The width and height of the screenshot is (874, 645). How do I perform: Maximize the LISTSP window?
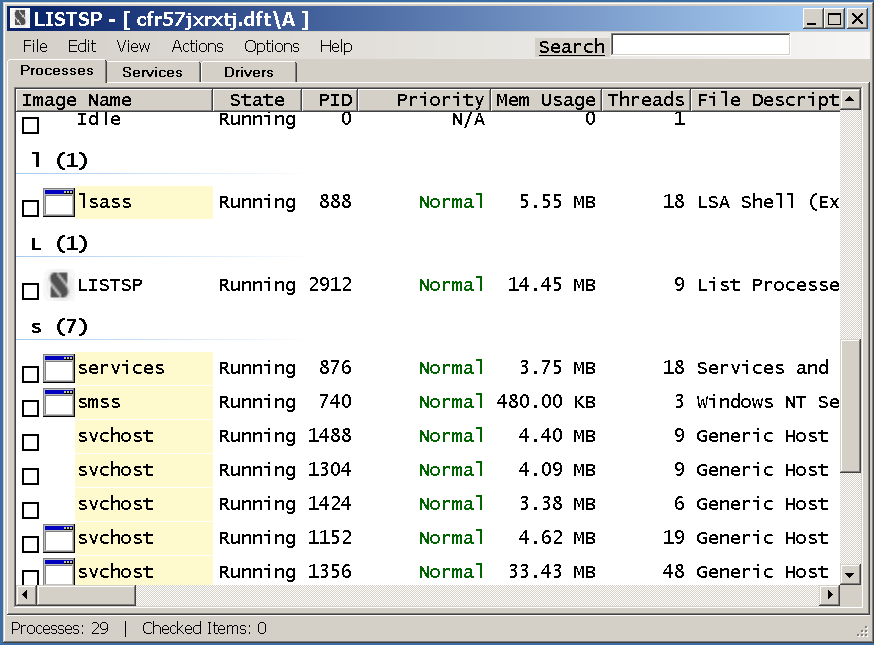coord(834,19)
